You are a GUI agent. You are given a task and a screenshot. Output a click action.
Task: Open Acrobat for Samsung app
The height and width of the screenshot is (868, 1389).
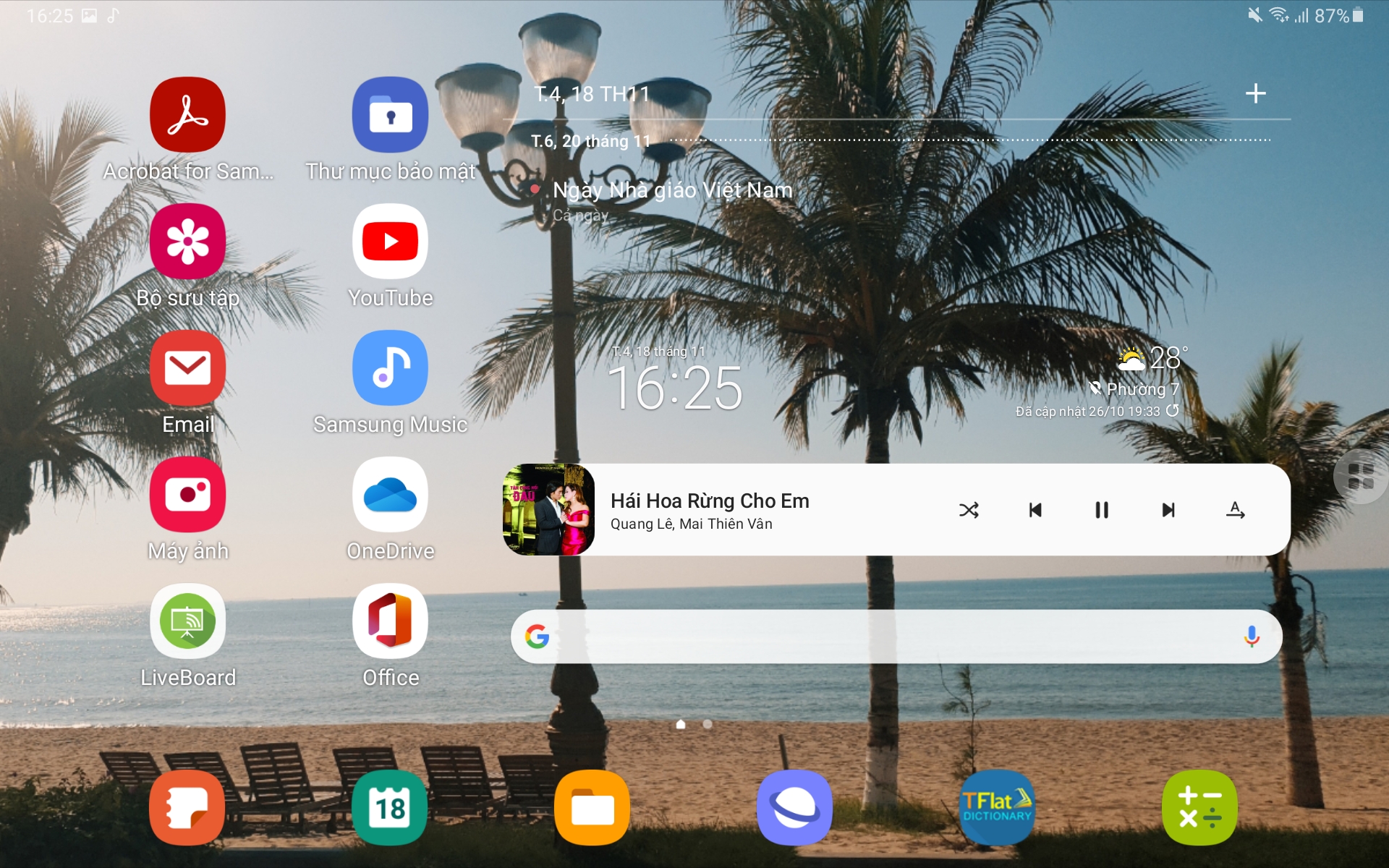click(x=189, y=114)
